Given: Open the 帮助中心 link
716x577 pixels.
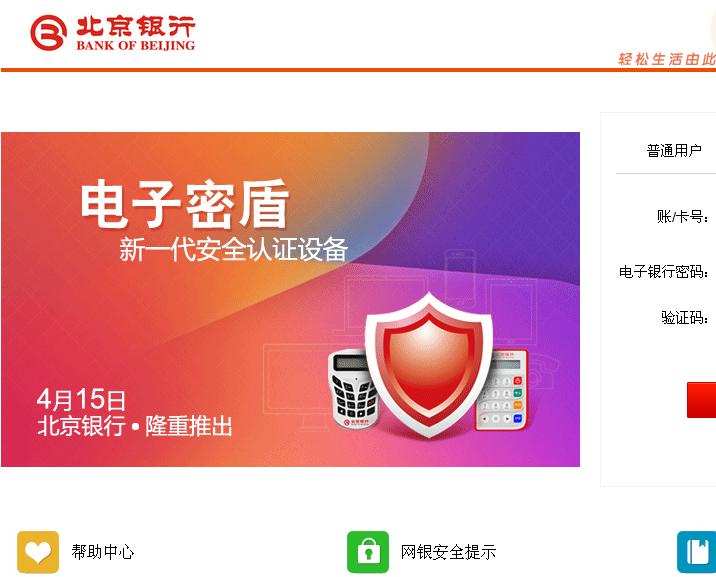Looking at the screenshot, I should coord(103,552).
